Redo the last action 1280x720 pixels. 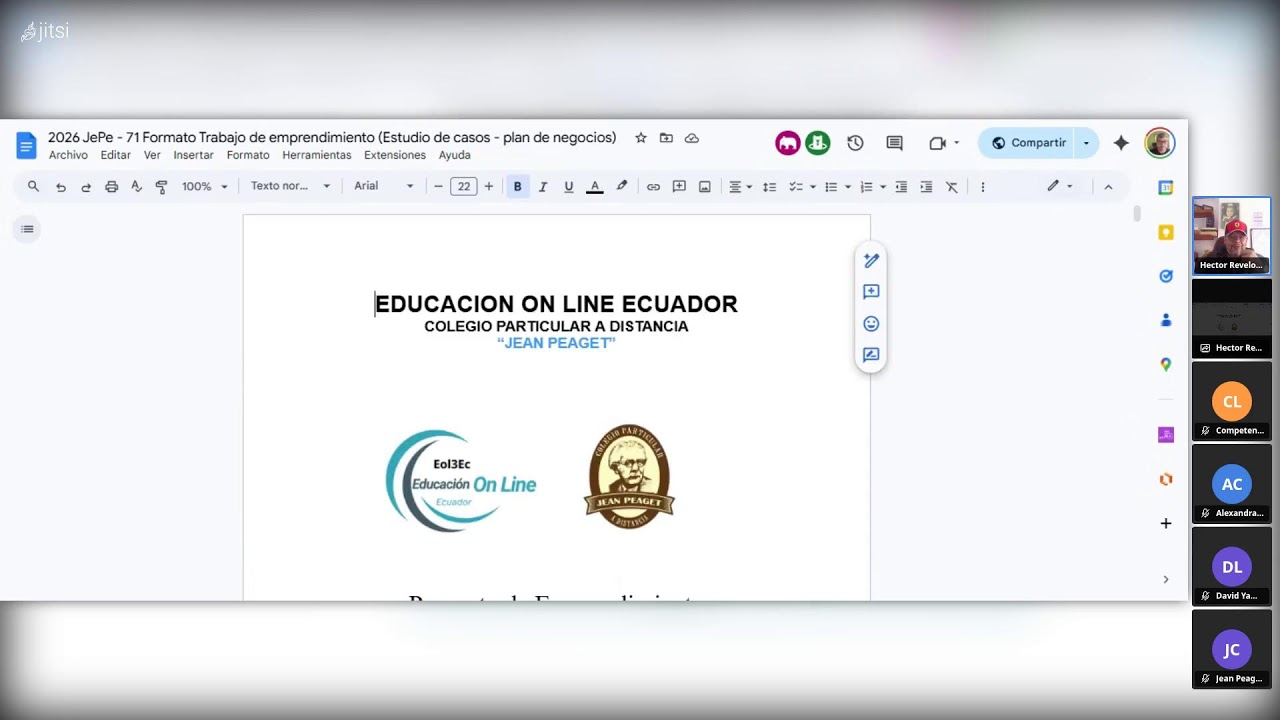86,186
